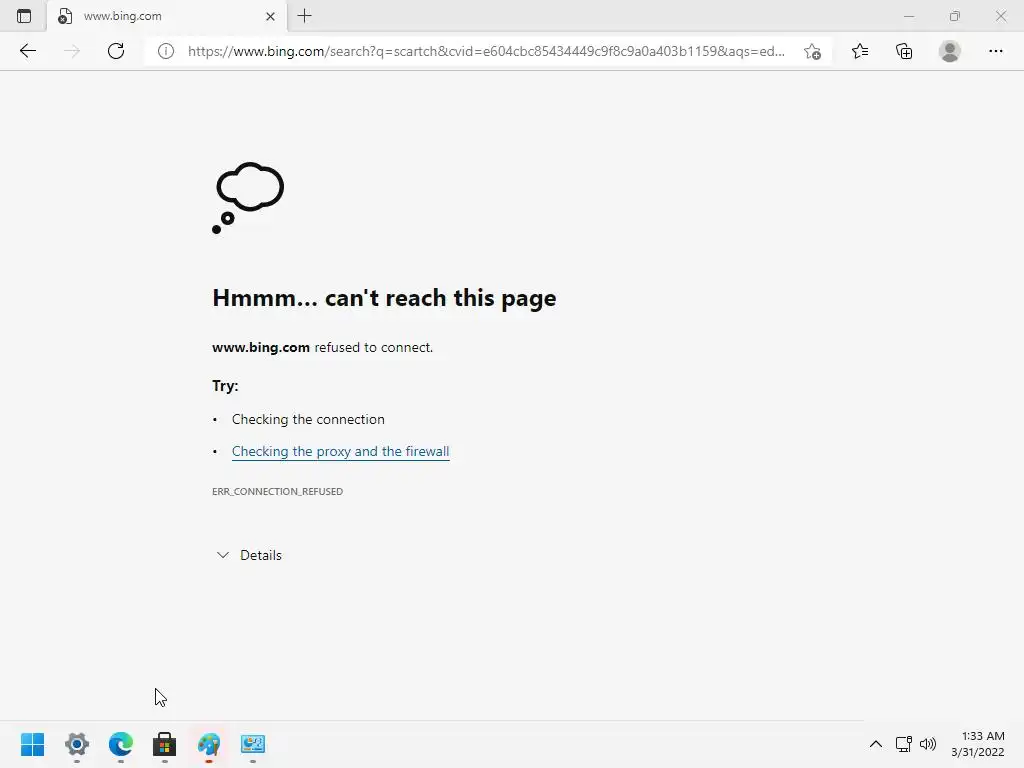Refresh the current page

(116, 51)
